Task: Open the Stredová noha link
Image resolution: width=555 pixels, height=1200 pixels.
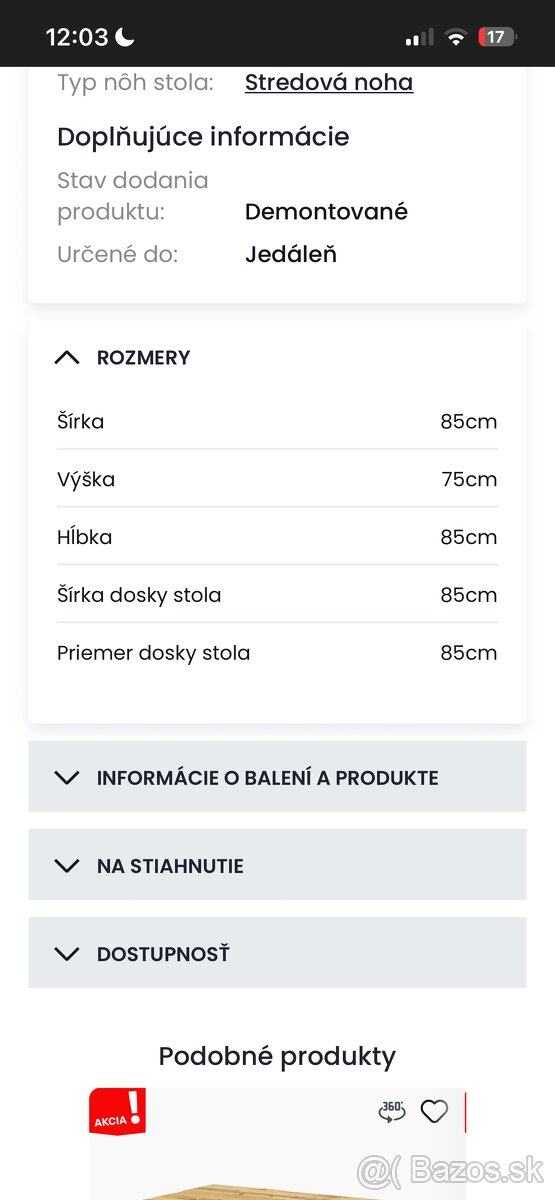Action: (x=329, y=82)
